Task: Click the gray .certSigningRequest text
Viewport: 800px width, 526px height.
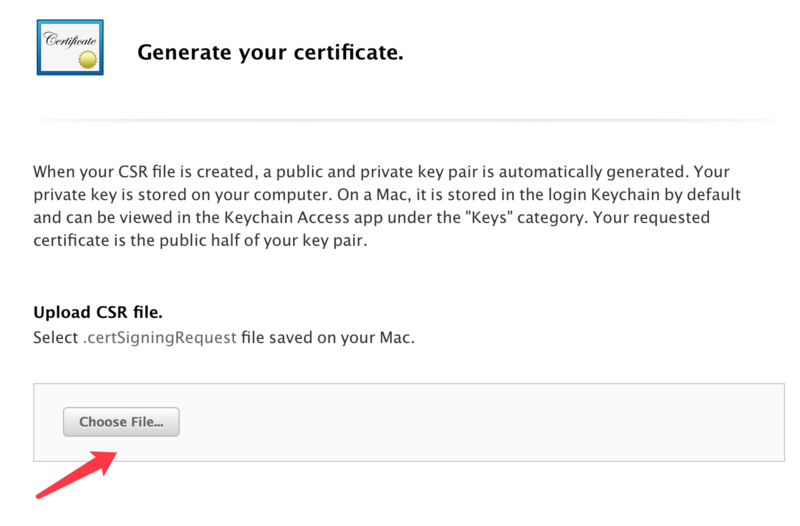Action: (160, 338)
